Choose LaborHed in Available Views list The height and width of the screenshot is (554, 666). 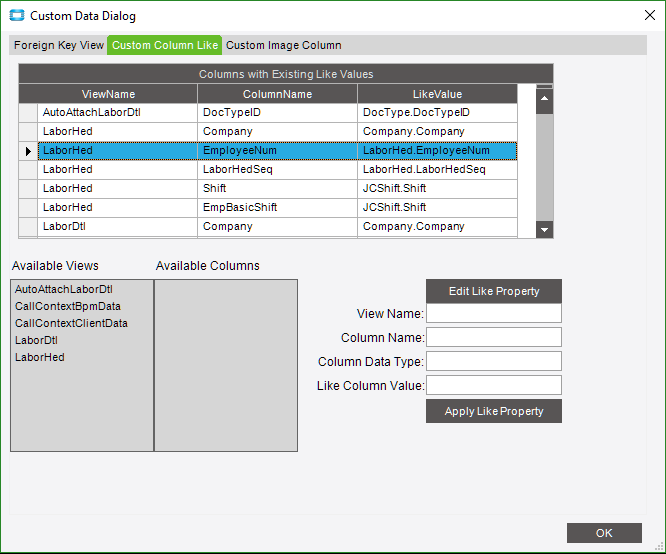(40, 357)
